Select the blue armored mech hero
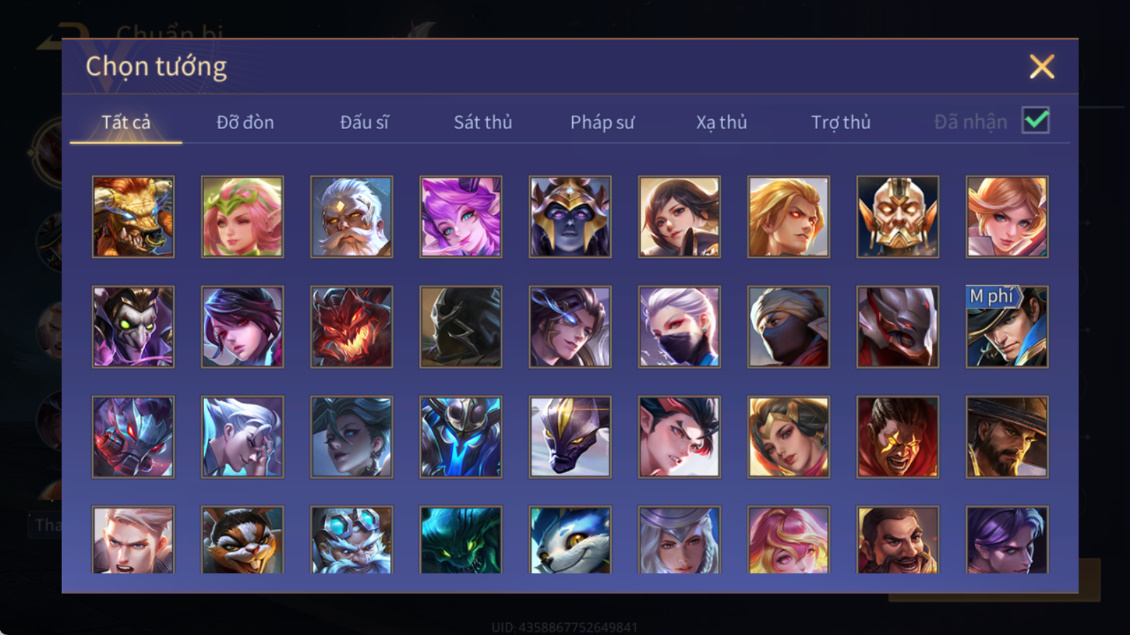Viewport: 1130px width, 635px height. point(461,437)
